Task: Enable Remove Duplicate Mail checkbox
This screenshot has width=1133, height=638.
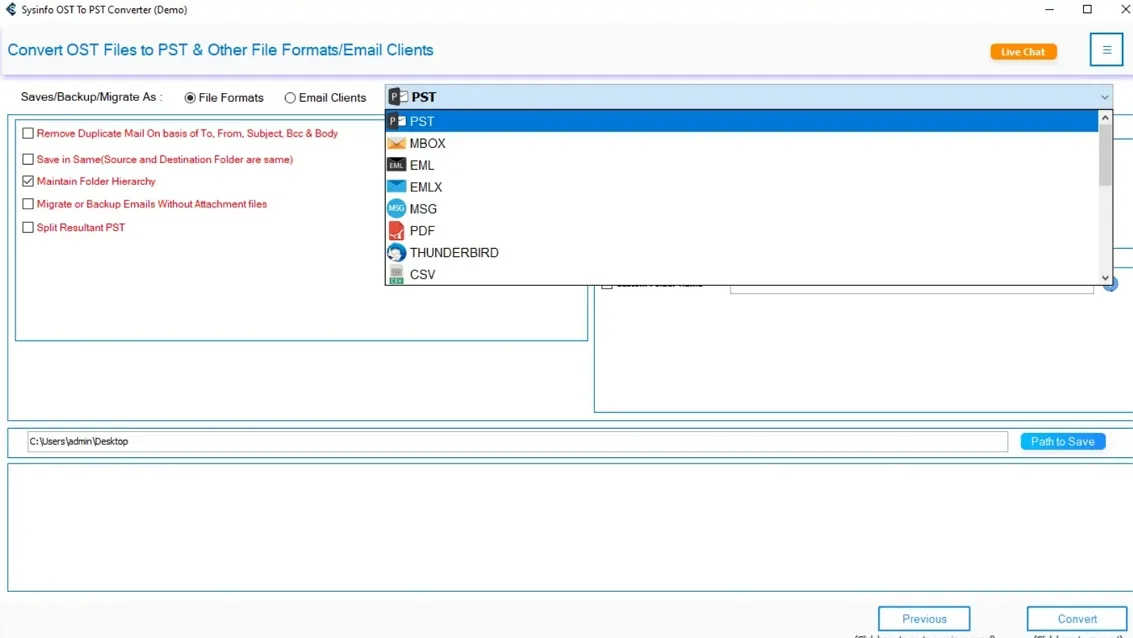Action: (28, 133)
